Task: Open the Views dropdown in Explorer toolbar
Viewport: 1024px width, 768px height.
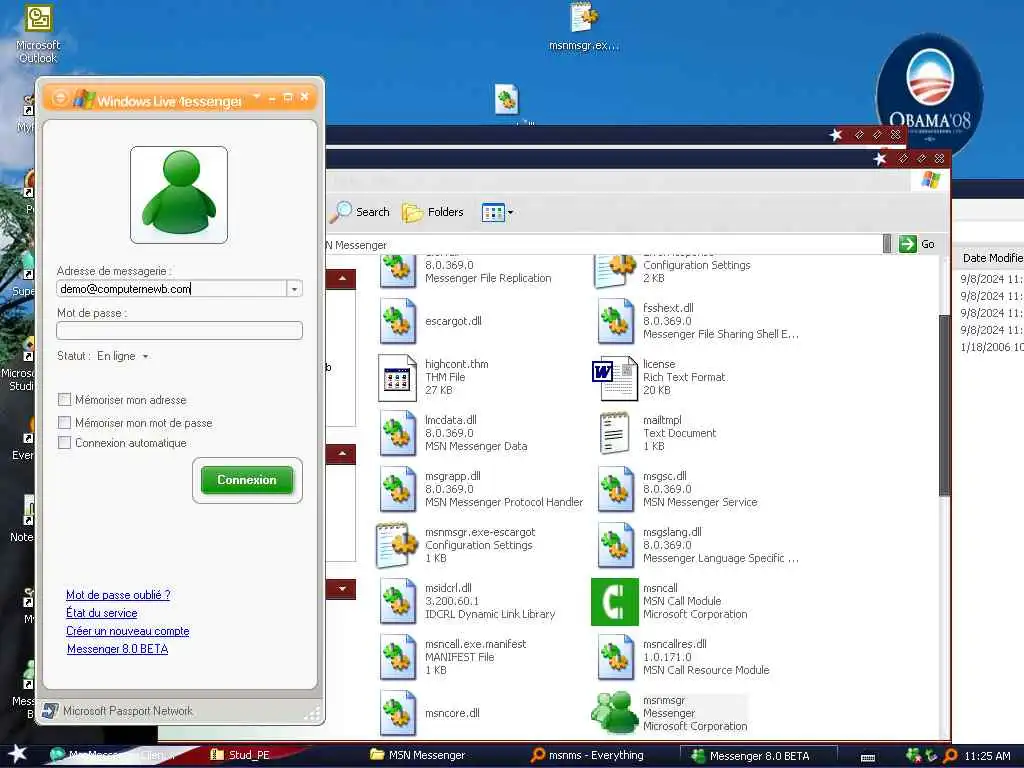Action: [x=497, y=212]
